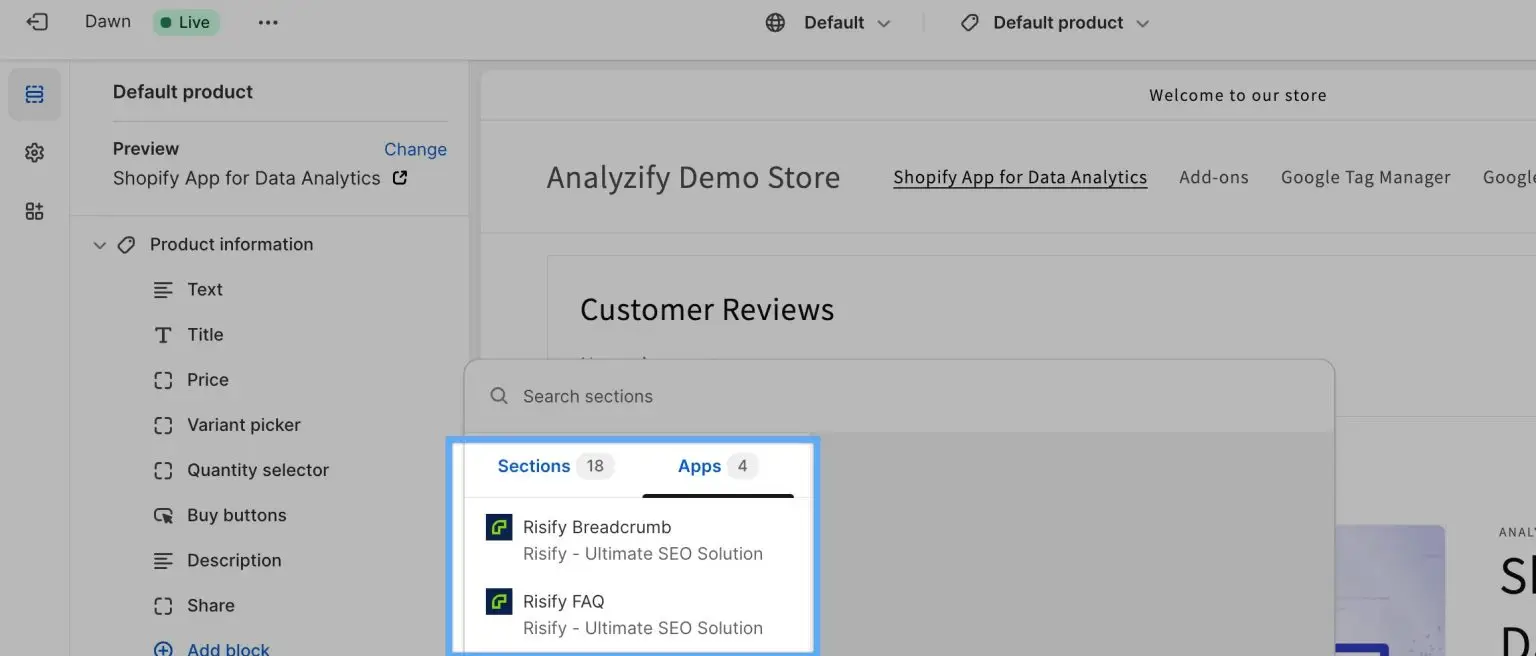Click the Customer Reviews heading in preview
The height and width of the screenshot is (656, 1536).
tap(707, 309)
